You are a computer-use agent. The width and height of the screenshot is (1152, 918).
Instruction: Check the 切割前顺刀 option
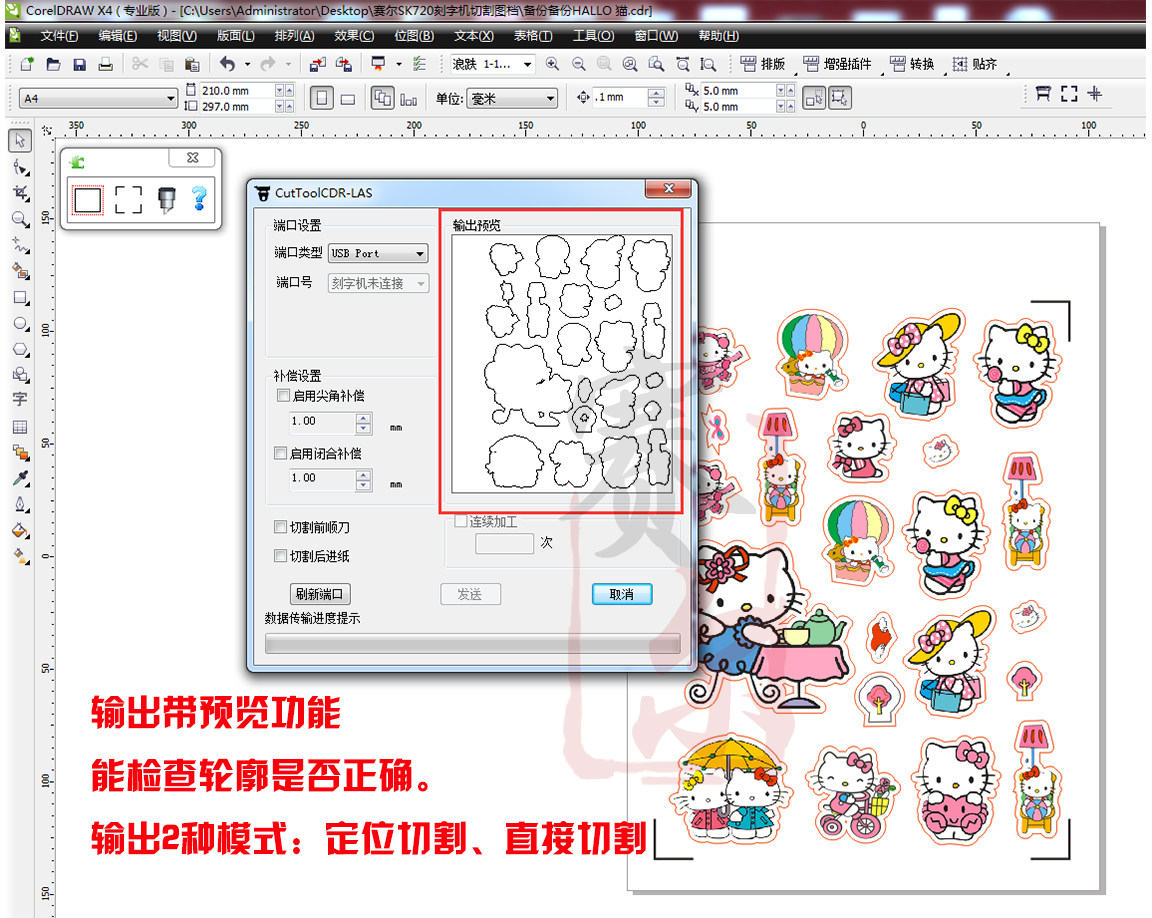click(280, 527)
